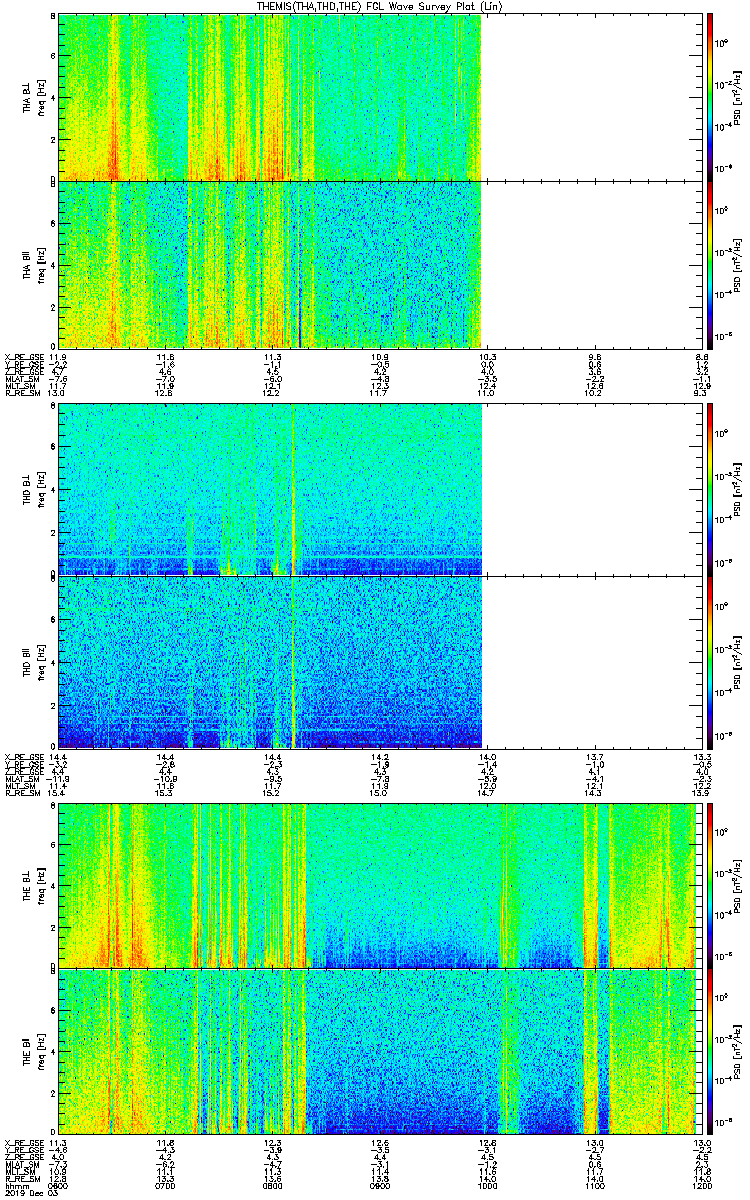Click the PSD color bar beside THA B-perpendicular
The height and width of the screenshot is (1200, 750).
click(x=711, y=97)
